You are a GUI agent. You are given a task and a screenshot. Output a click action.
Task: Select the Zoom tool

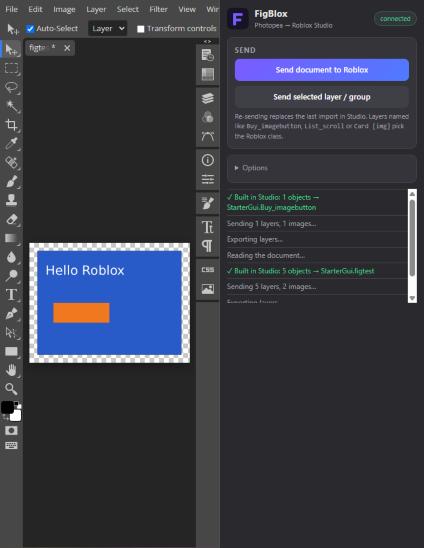(11, 389)
